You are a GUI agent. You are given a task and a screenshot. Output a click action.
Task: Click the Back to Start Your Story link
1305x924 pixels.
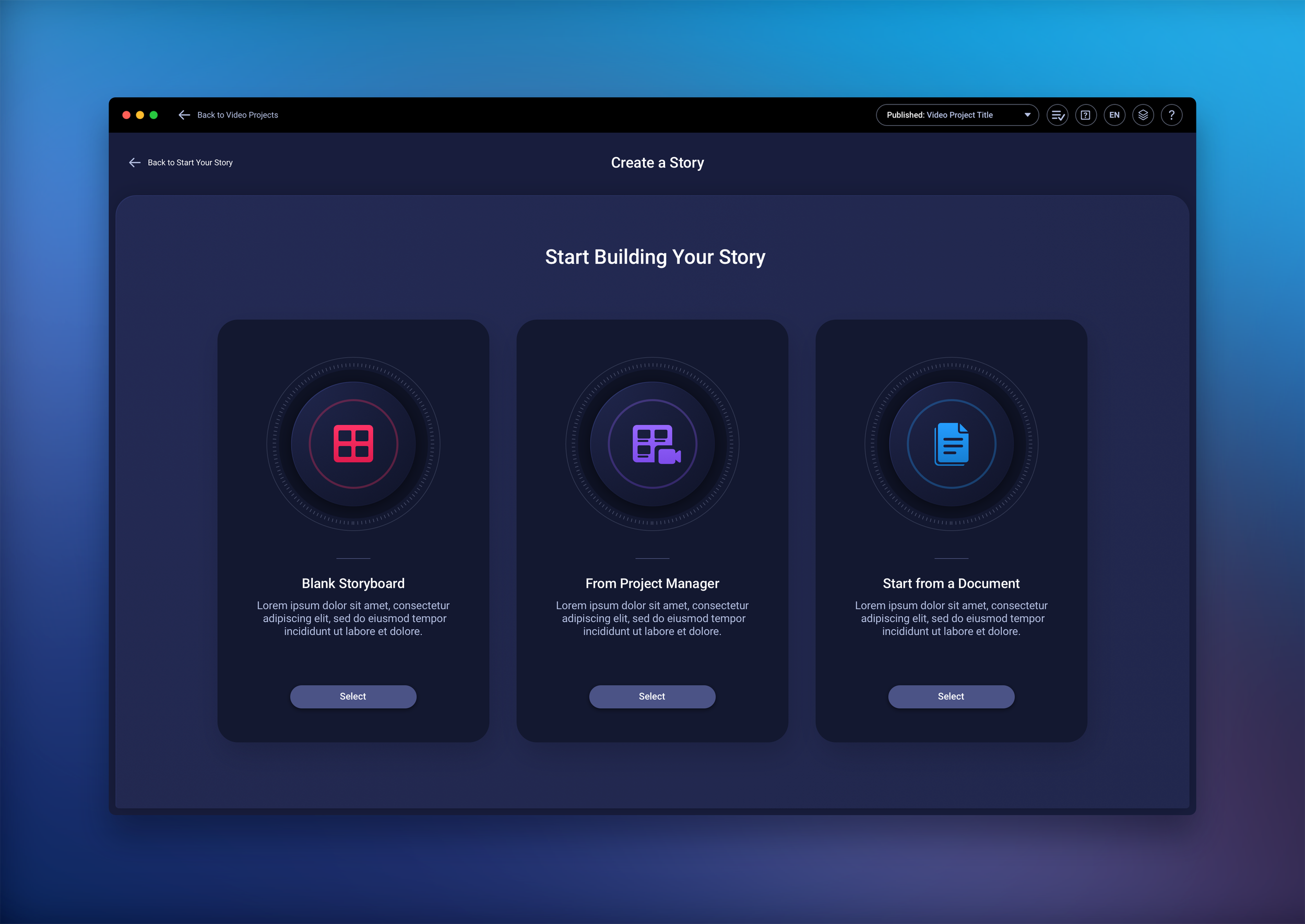(x=190, y=162)
